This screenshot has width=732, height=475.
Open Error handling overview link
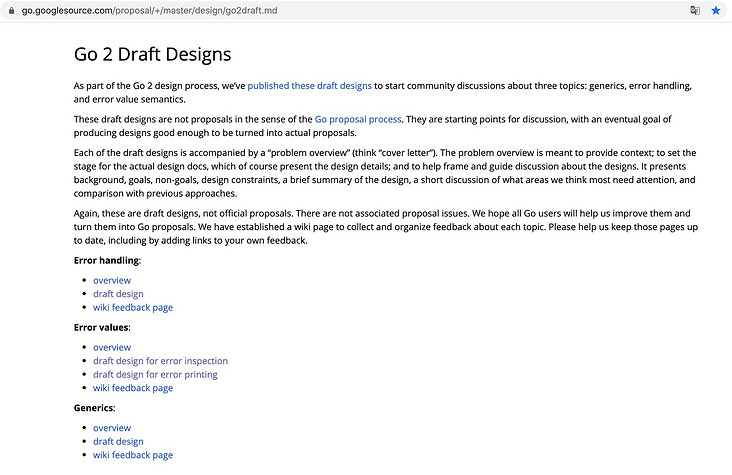coord(112,280)
